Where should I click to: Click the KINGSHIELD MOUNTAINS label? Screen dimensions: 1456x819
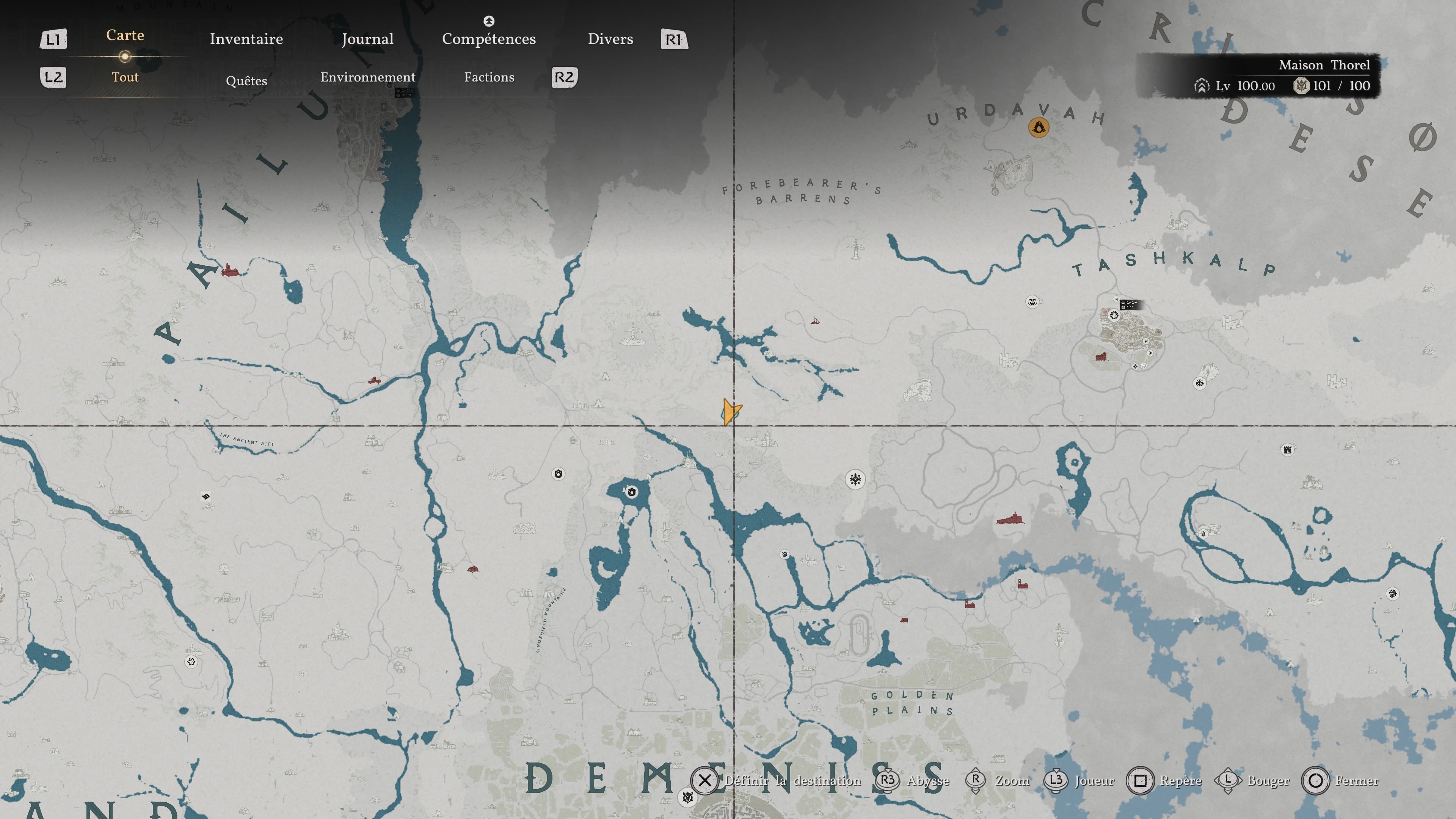[551, 621]
